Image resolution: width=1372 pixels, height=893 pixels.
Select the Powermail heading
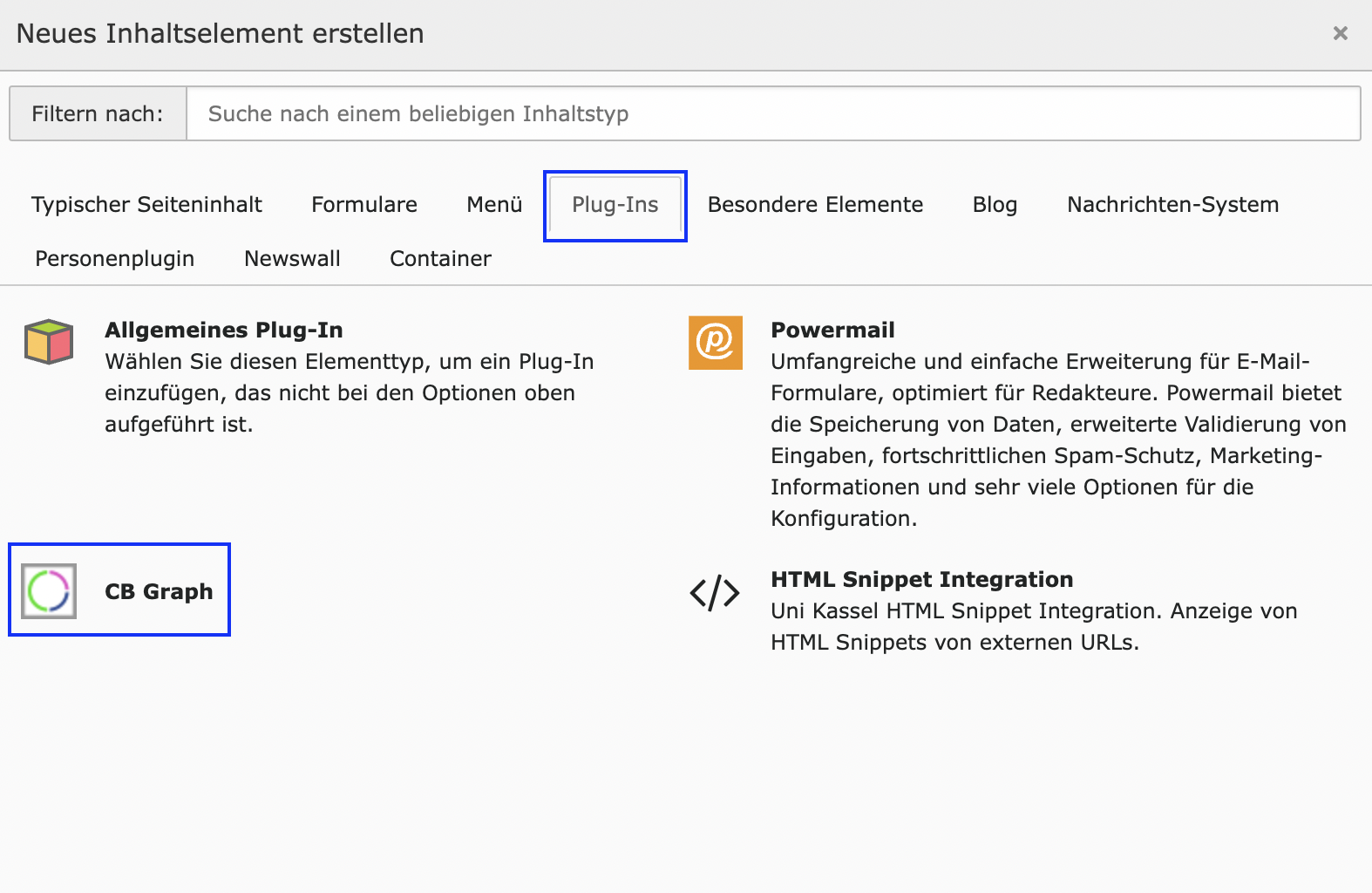832,331
